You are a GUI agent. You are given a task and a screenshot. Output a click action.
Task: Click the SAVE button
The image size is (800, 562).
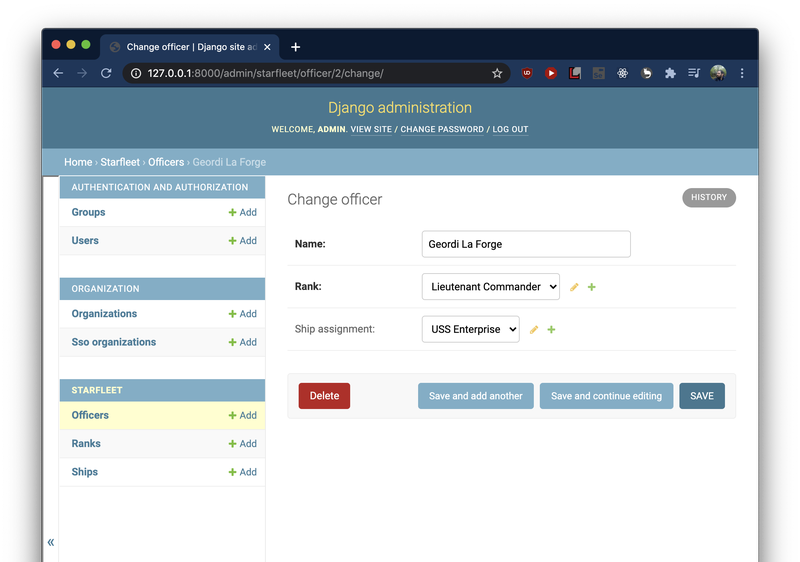pos(702,396)
